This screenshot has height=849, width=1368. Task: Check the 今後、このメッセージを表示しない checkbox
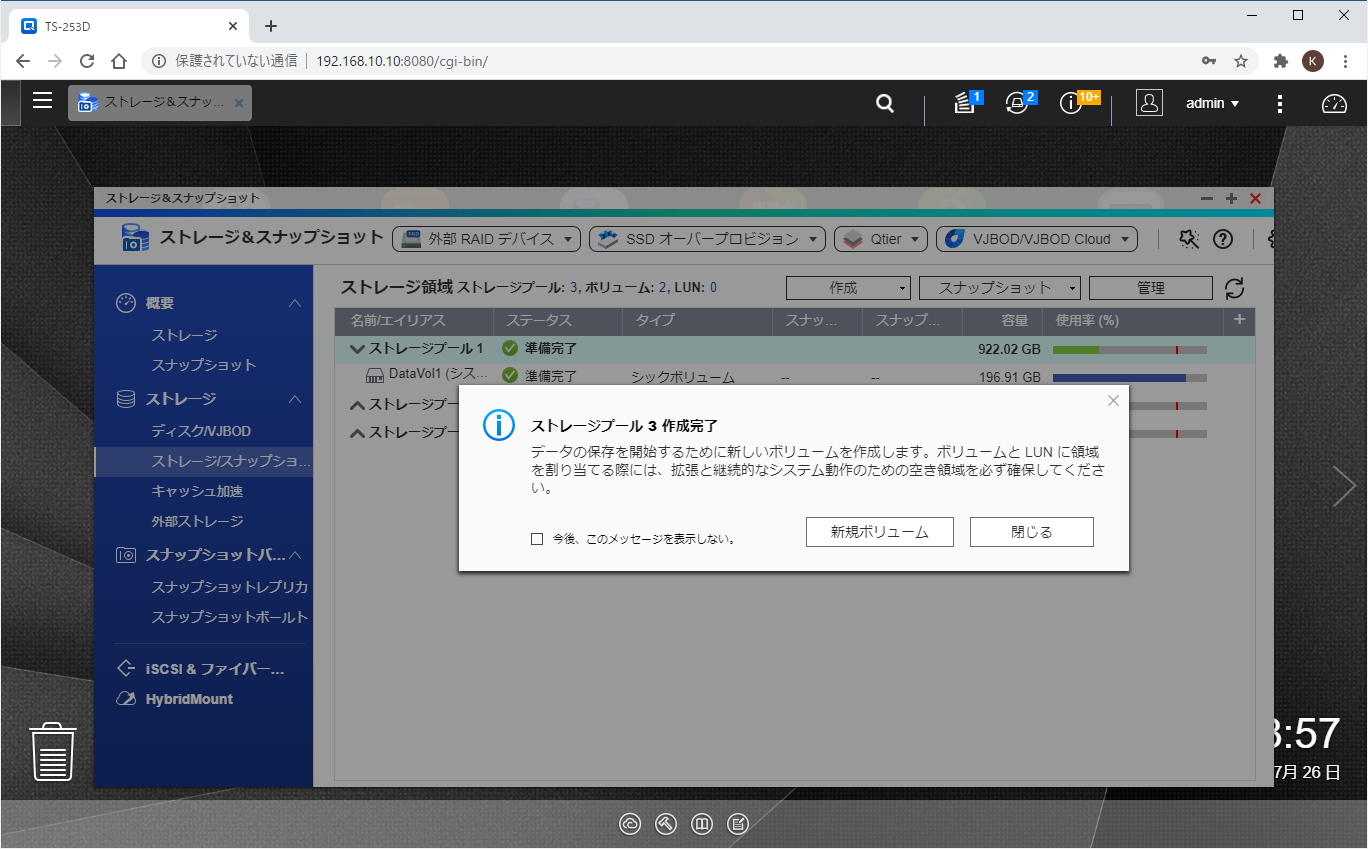pyautogui.click(x=537, y=539)
